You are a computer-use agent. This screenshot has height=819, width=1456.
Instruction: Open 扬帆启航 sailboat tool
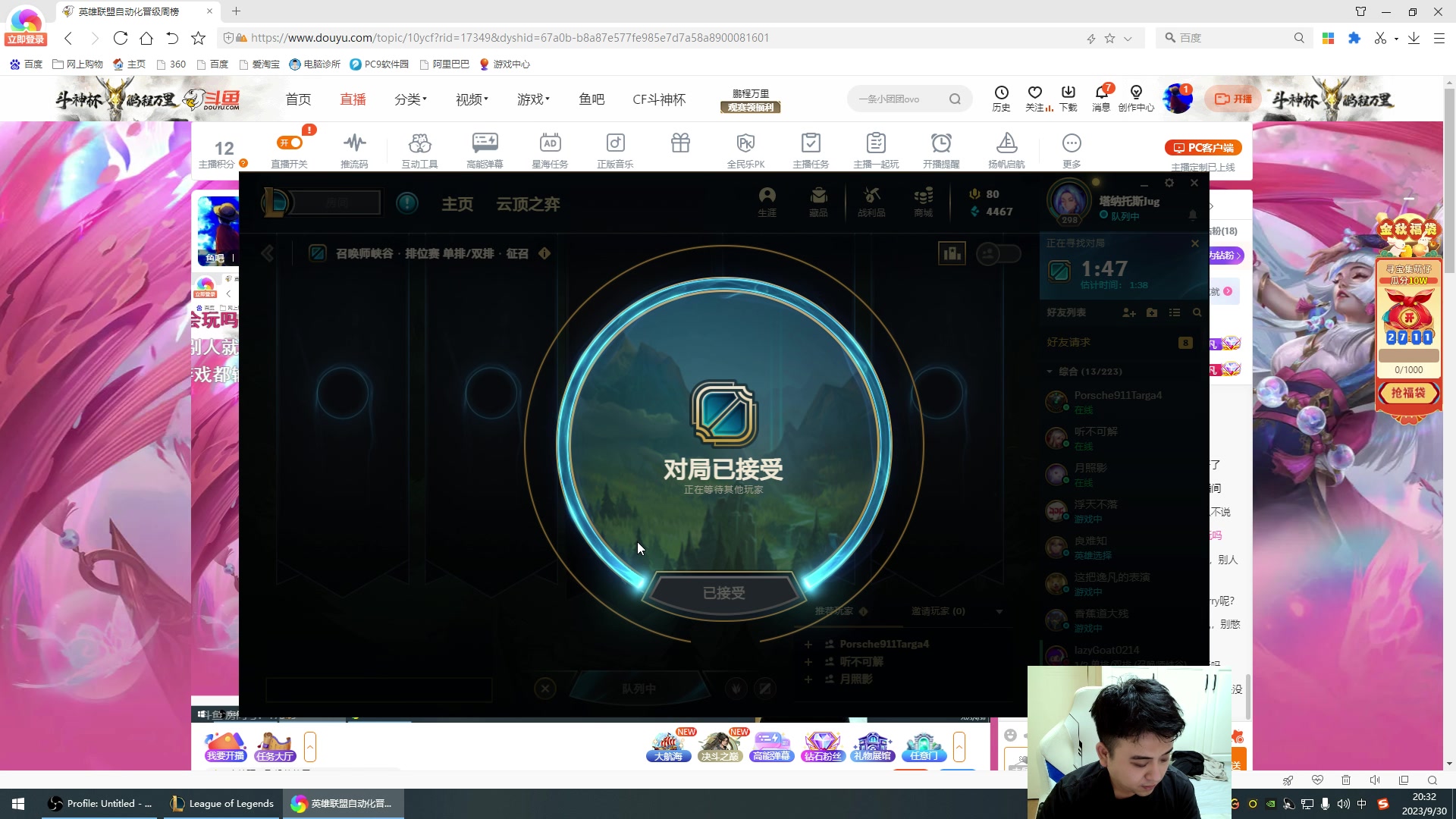pyautogui.click(x=1006, y=150)
